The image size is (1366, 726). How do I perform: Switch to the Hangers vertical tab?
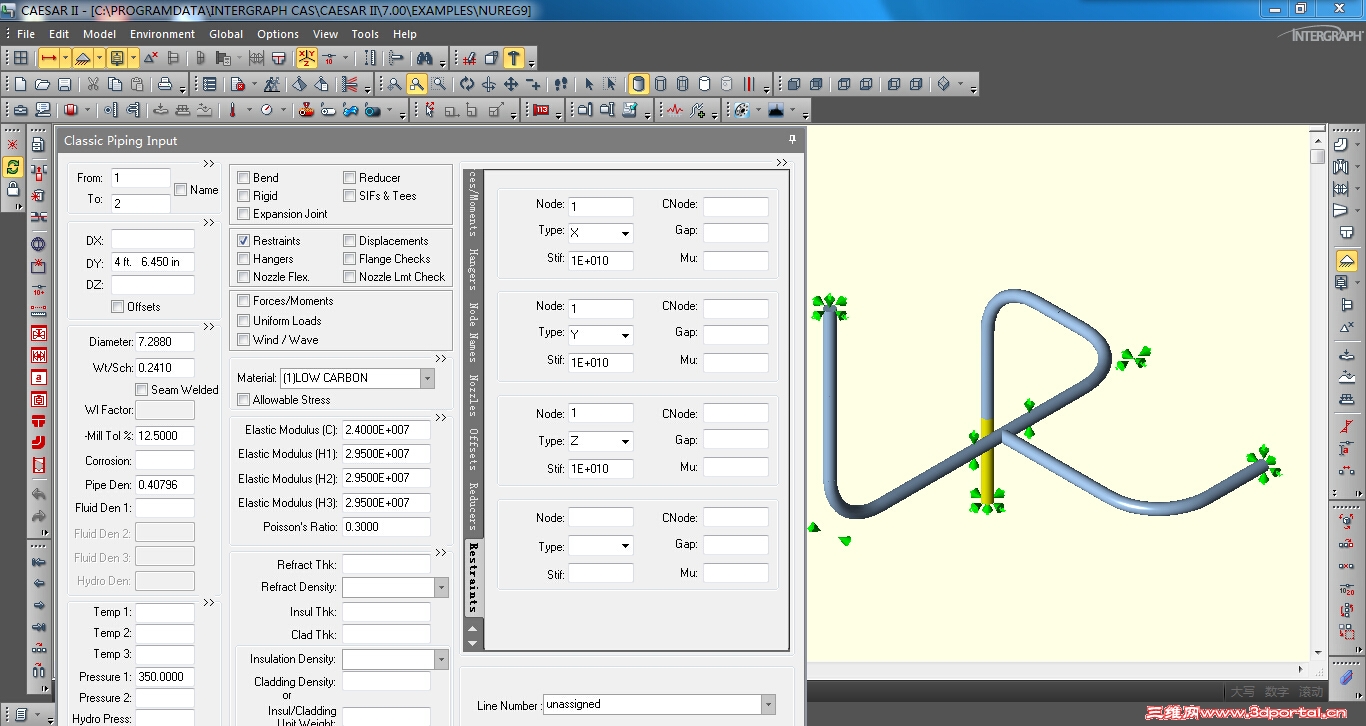coord(473,271)
